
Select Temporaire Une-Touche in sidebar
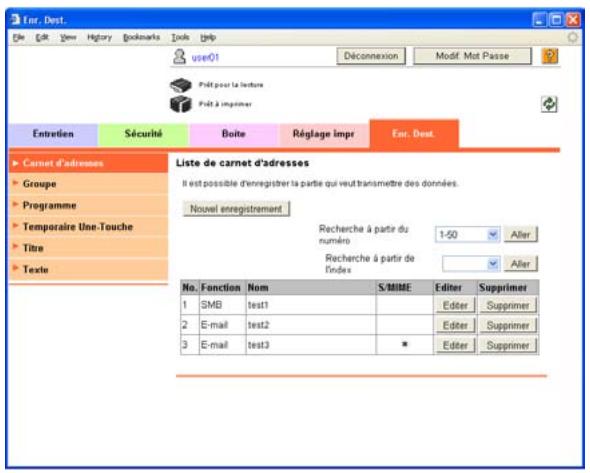[88, 227]
